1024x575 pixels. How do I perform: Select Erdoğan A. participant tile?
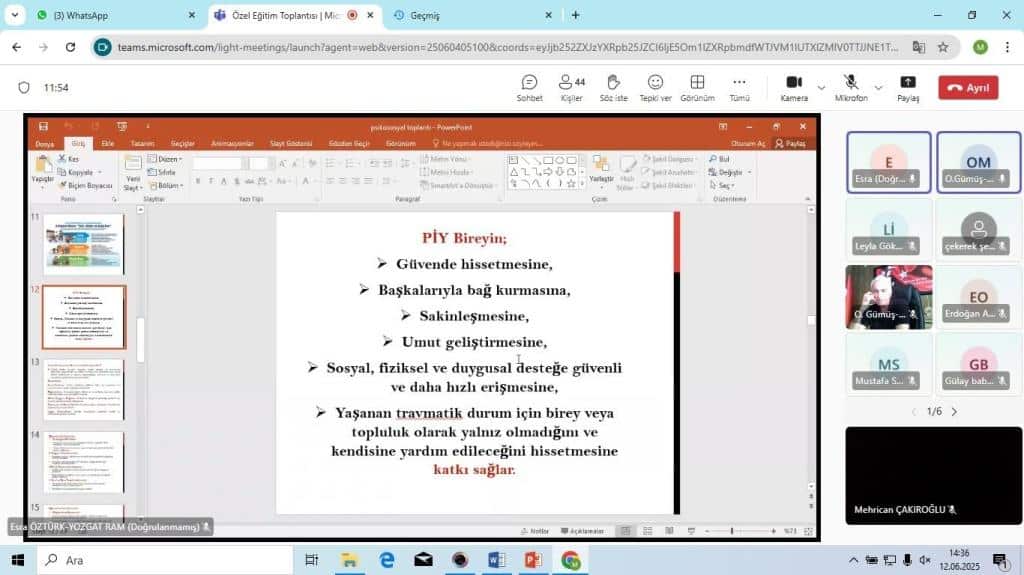coord(978,297)
